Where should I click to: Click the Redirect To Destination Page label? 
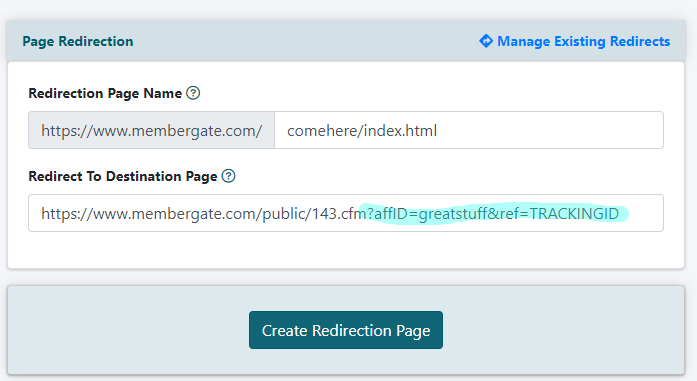(123, 176)
